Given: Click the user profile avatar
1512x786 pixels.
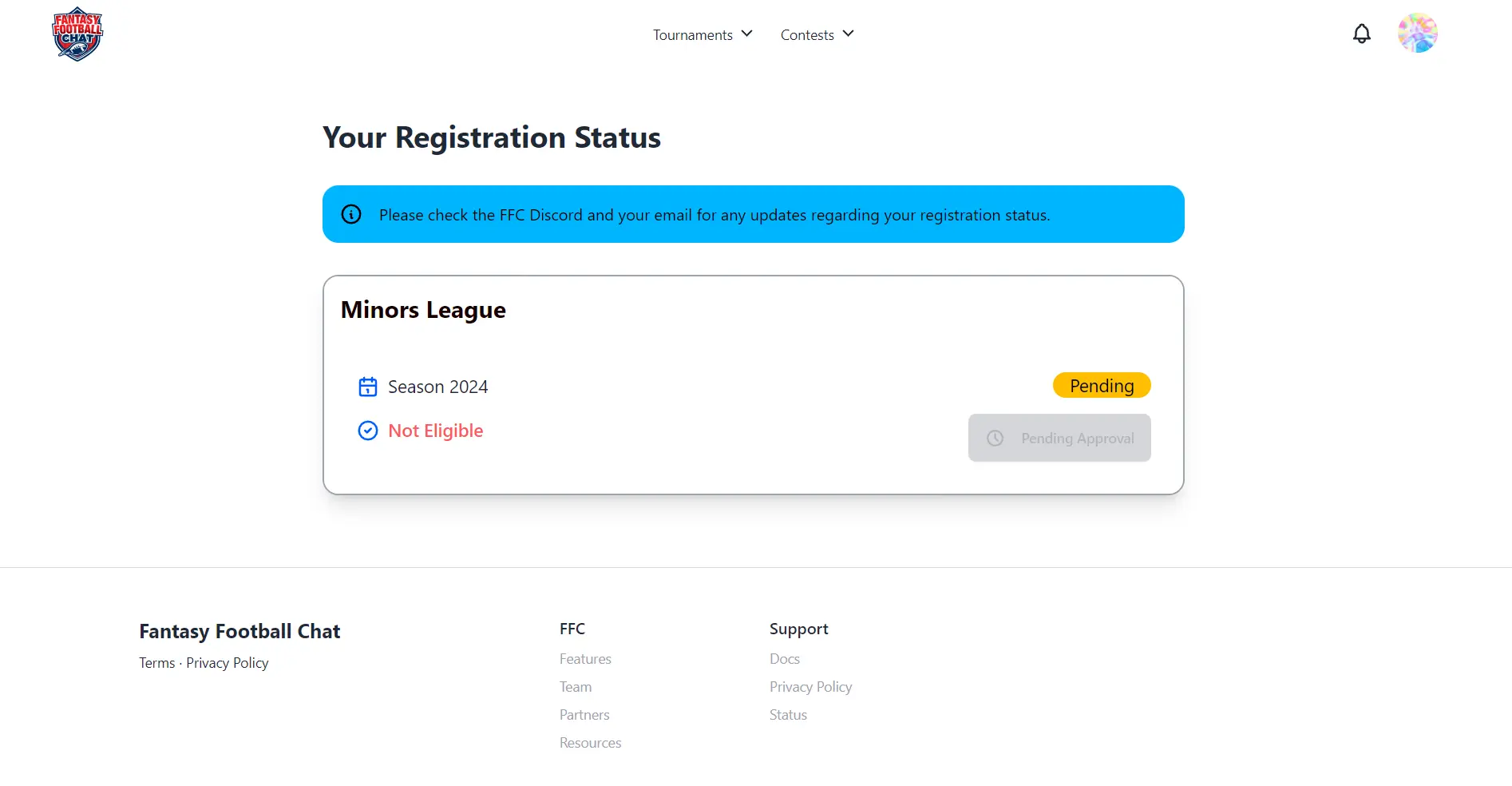Looking at the screenshot, I should (1417, 33).
